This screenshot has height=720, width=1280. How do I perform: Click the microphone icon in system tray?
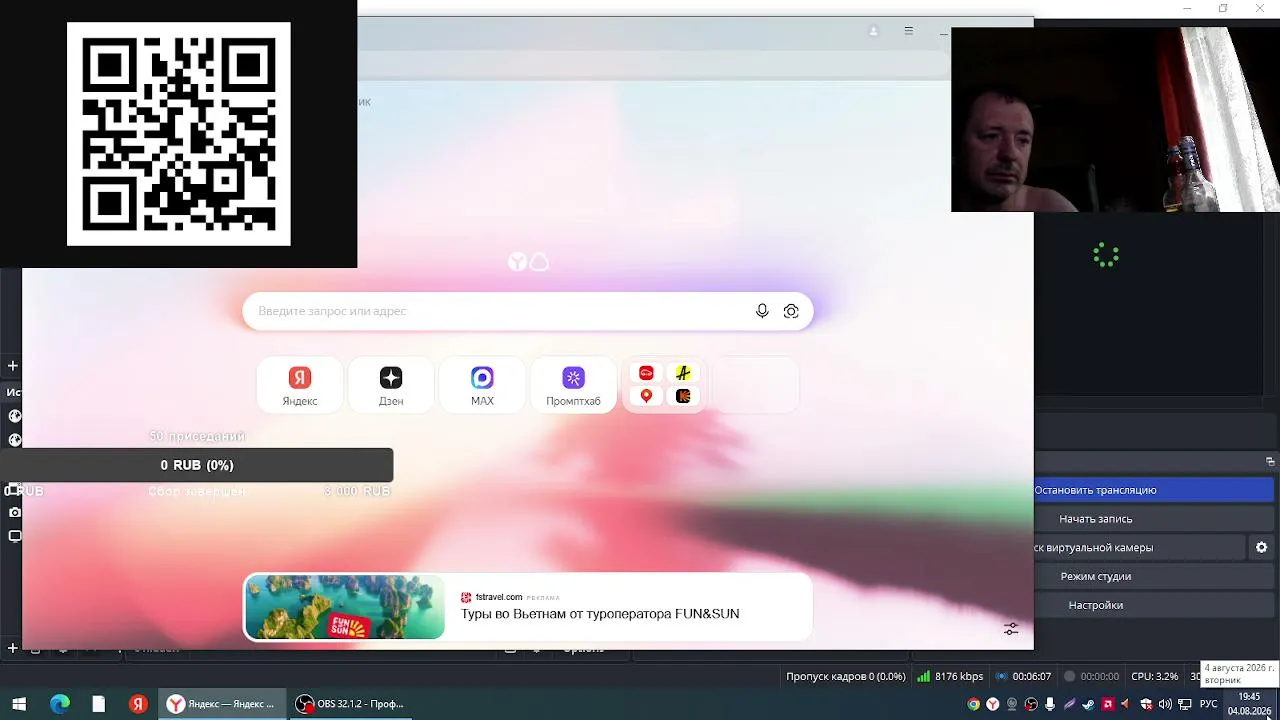pyautogui.click(x=1050, y=704)
